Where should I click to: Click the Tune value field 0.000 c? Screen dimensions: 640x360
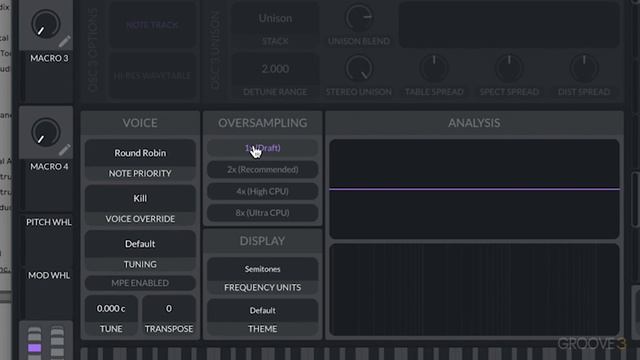(111, 309)
